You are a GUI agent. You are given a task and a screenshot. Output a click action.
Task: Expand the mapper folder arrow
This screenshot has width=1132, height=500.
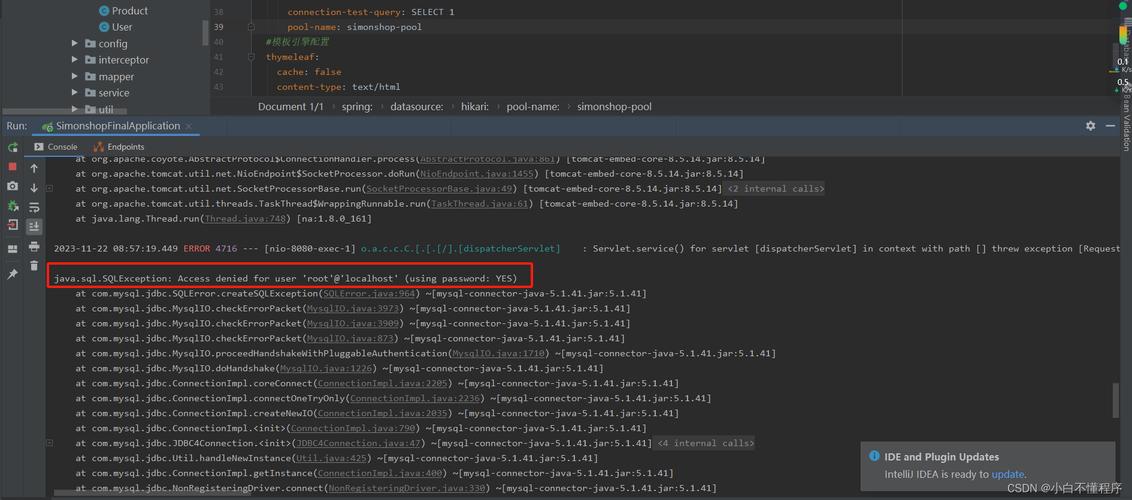click(75, 76)
